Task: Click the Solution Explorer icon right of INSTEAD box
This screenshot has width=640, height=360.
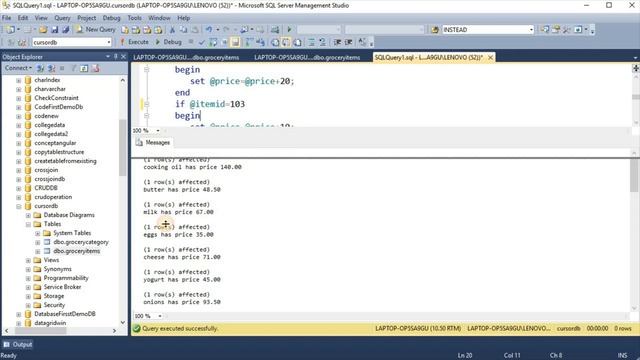Action: [x=545, y=29]
